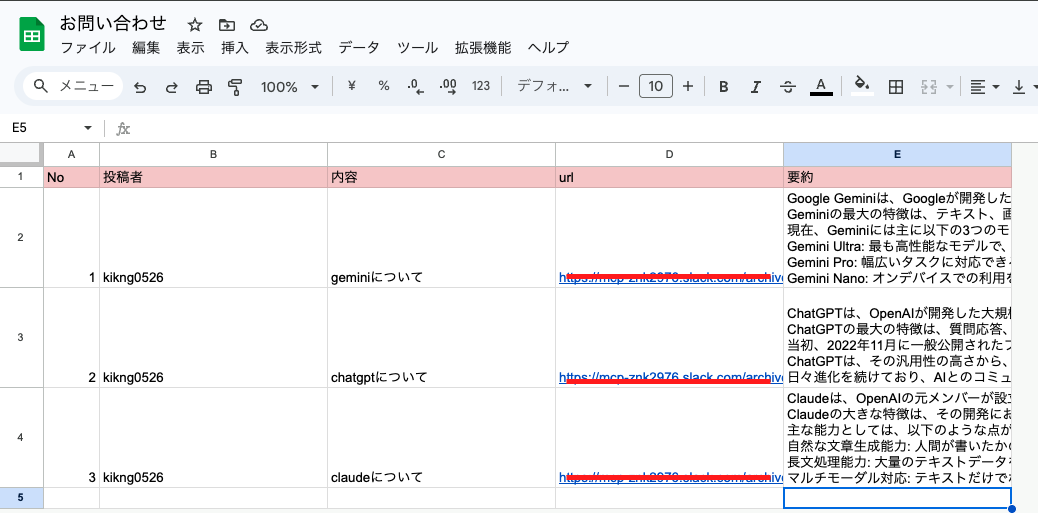1038x513 pixels.
Task: Select row 4 header
Action: point(21,438)
